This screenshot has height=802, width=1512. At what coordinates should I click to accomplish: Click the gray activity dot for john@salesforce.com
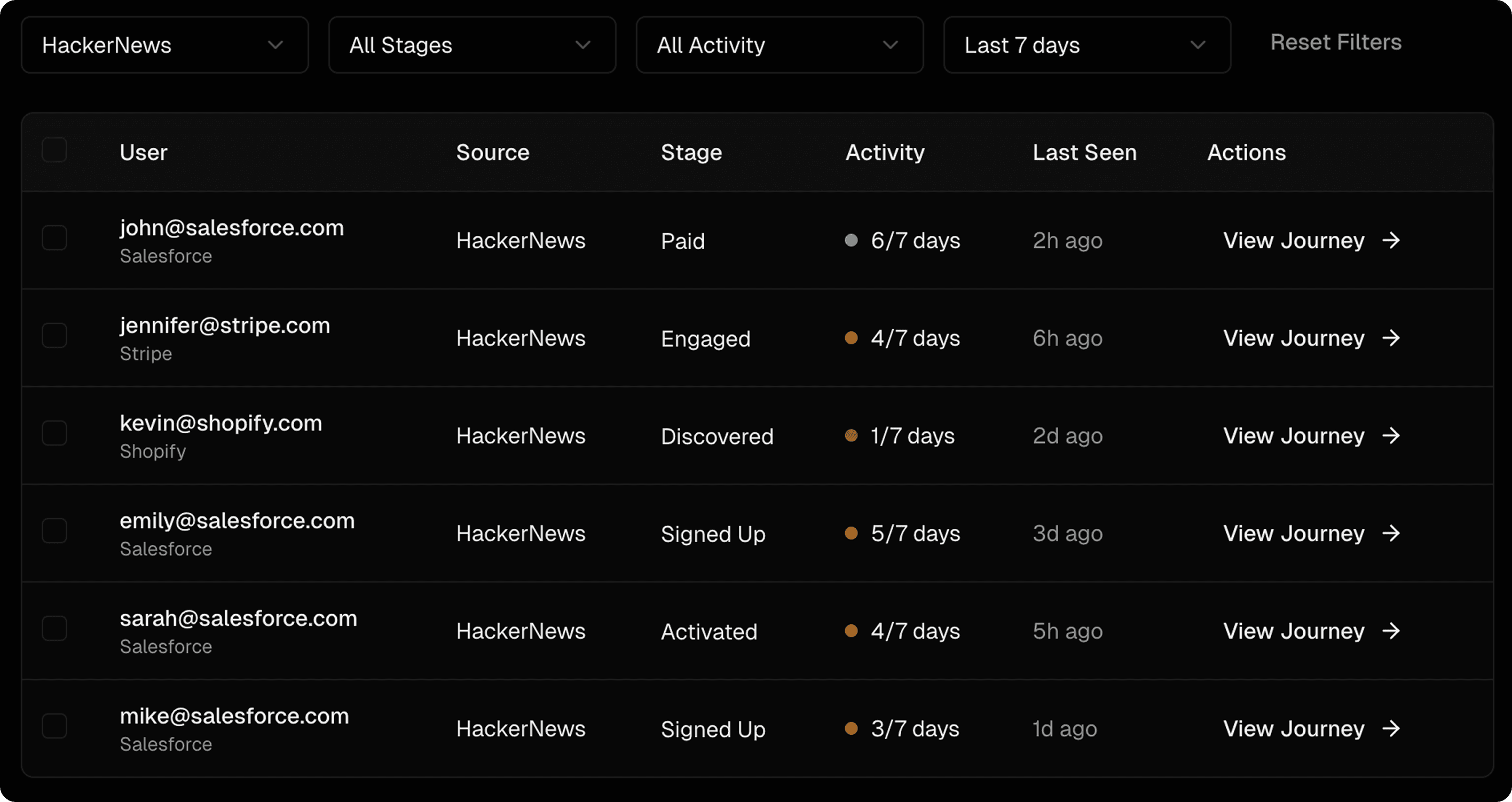pyautogui.click(x=851, y=241)
